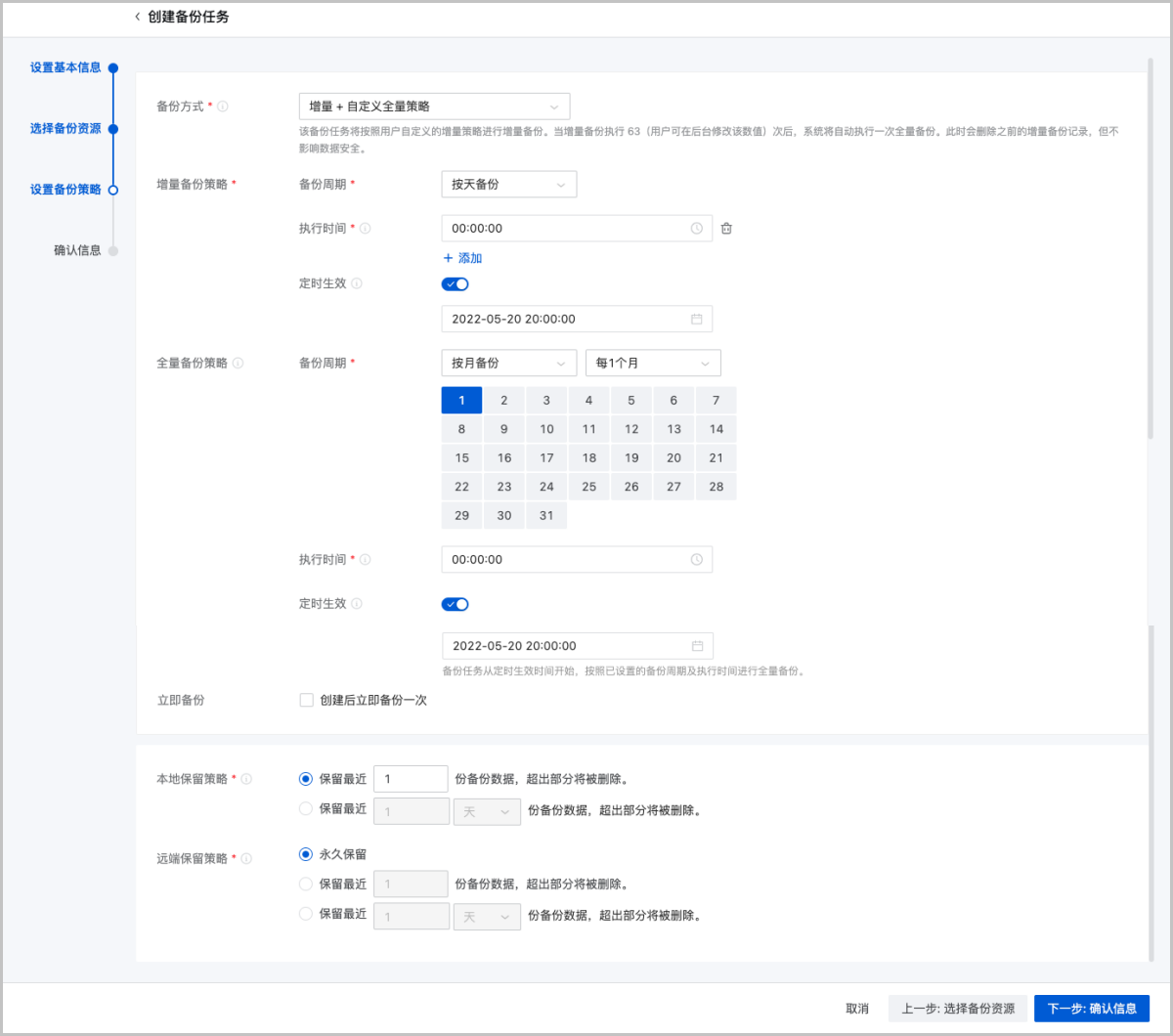Click the info icon next to 本地保留策略
The height and width of the screenshot is (1036, 1173).
(x=247, y=780)
